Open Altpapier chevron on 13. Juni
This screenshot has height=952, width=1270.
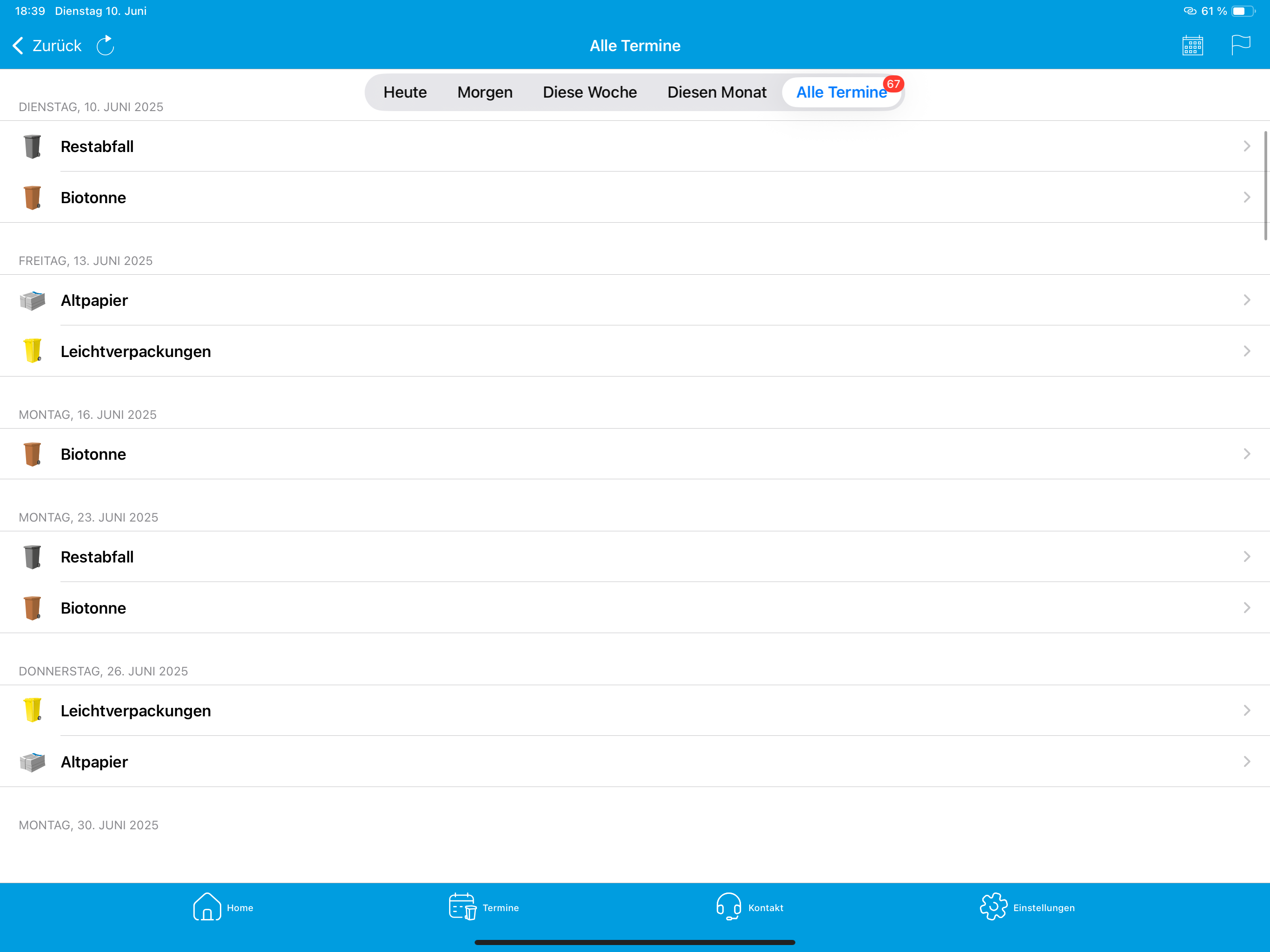pos(1247,300)
